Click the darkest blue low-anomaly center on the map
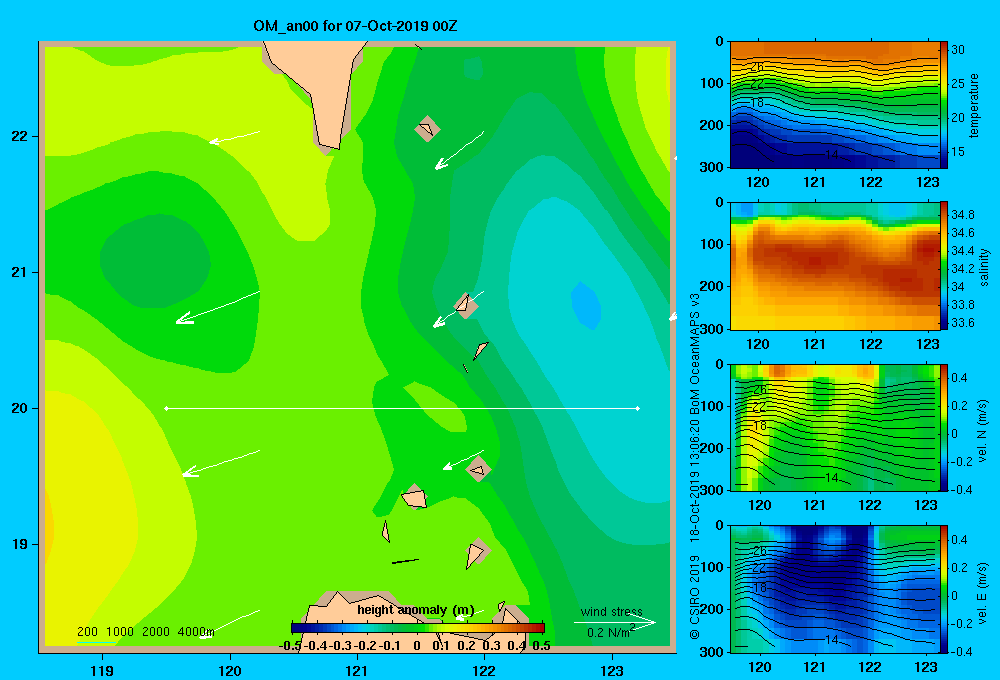 (585, 305)
